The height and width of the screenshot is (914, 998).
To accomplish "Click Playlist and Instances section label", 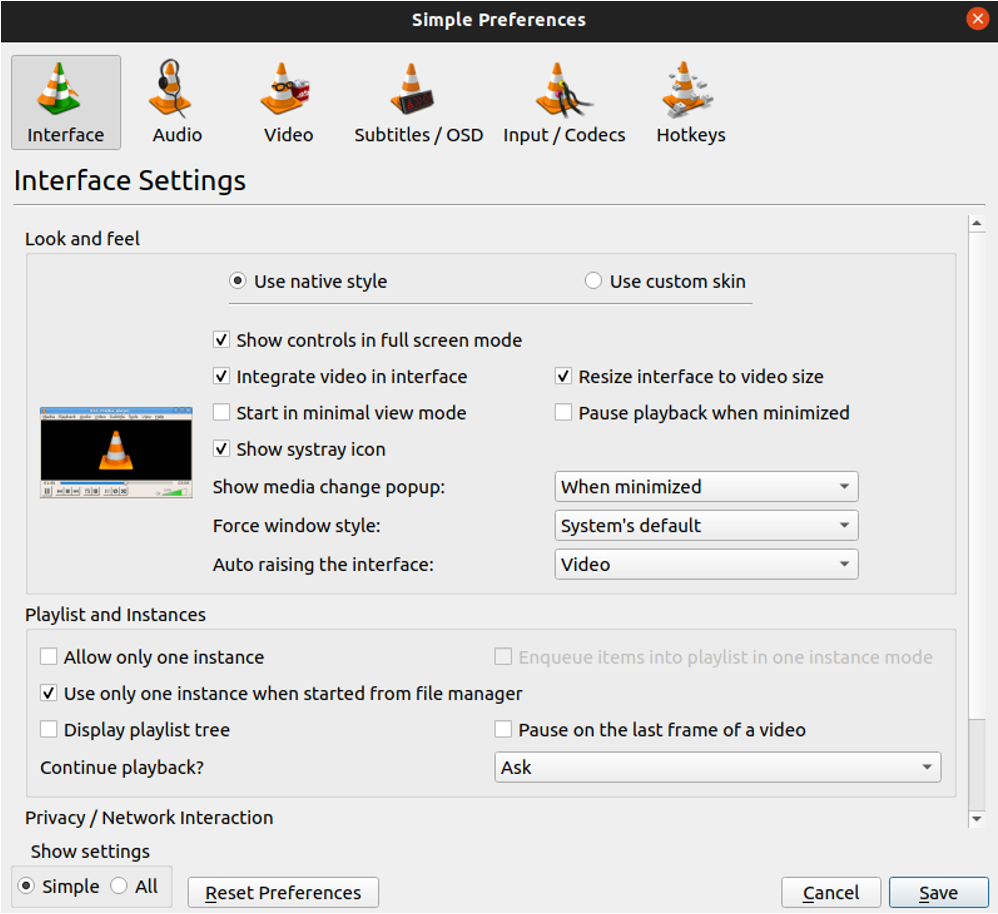I will pos(115,615).
